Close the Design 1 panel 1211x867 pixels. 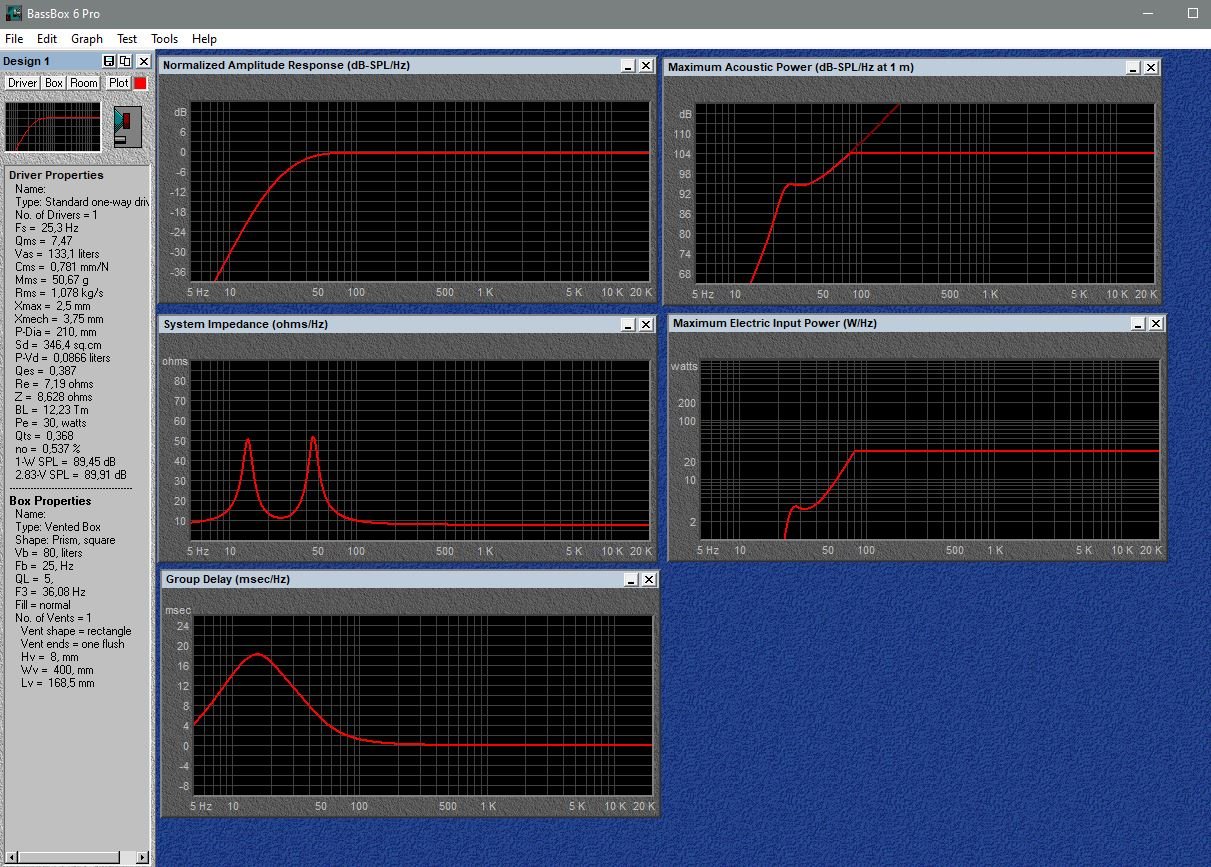pos(143,61)
